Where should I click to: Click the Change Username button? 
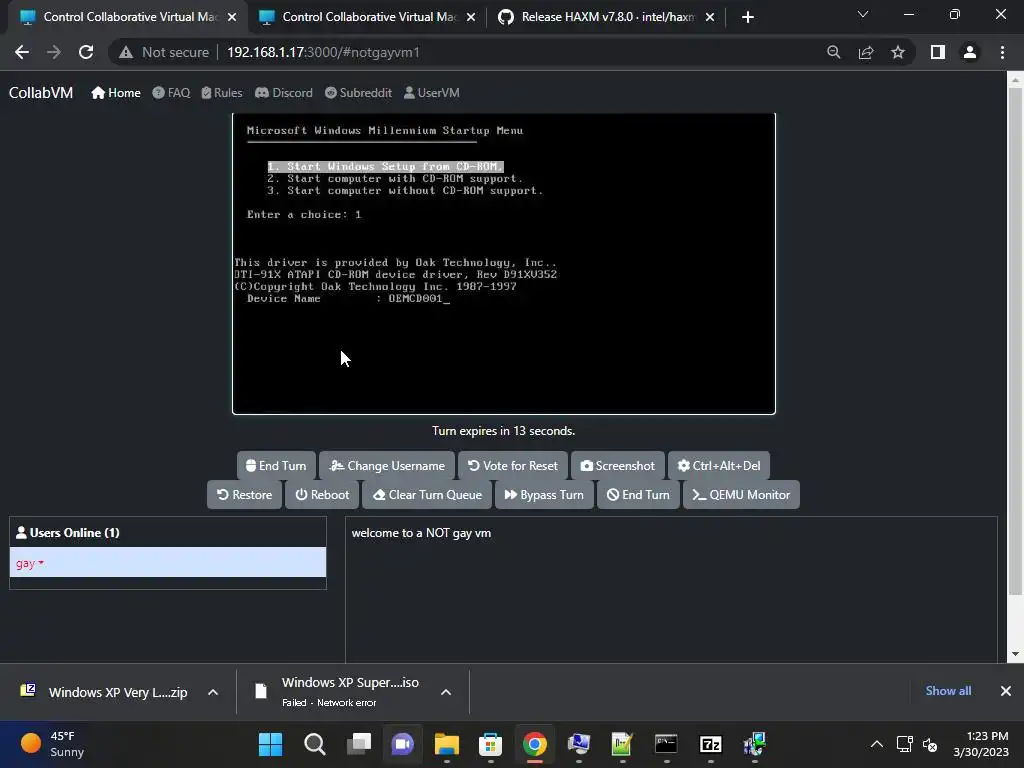[387, 466]
